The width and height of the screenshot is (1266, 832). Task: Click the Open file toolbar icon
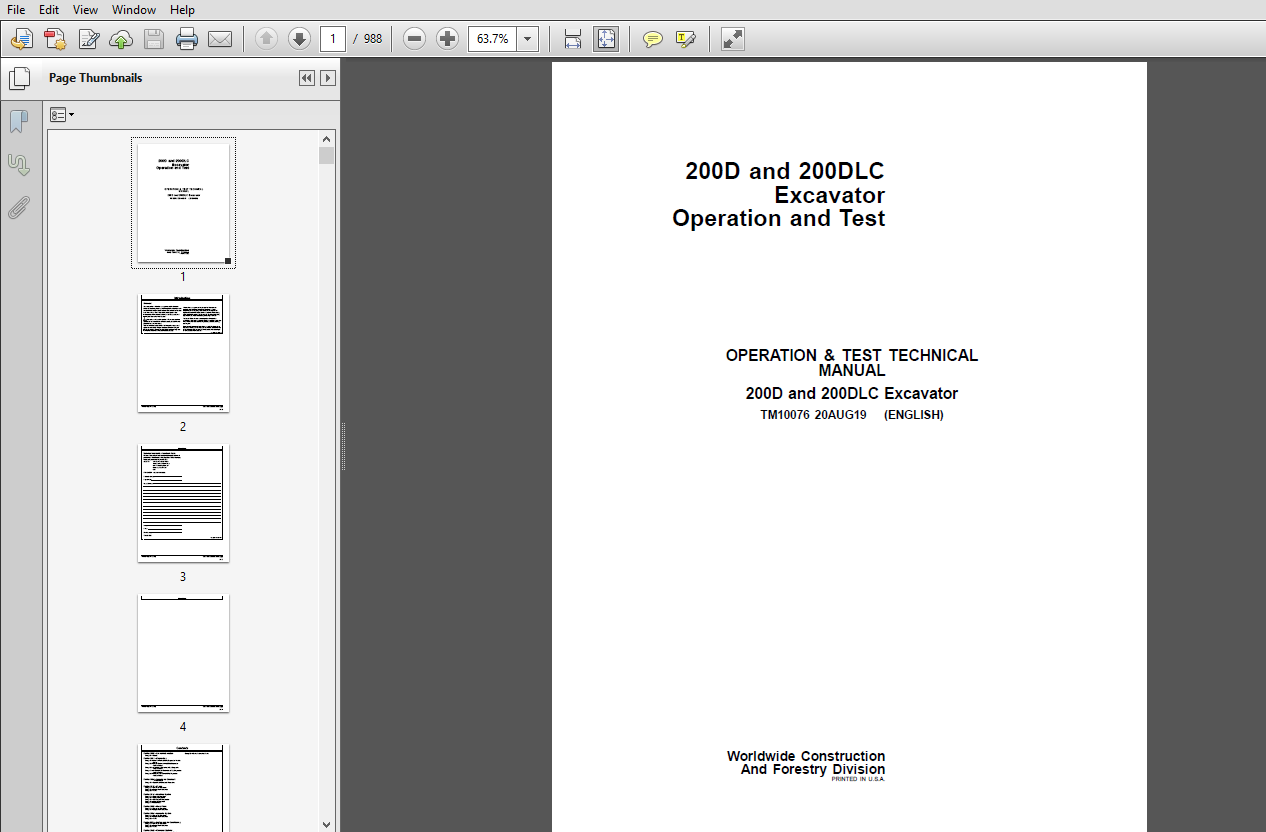[x=22, y=39]
